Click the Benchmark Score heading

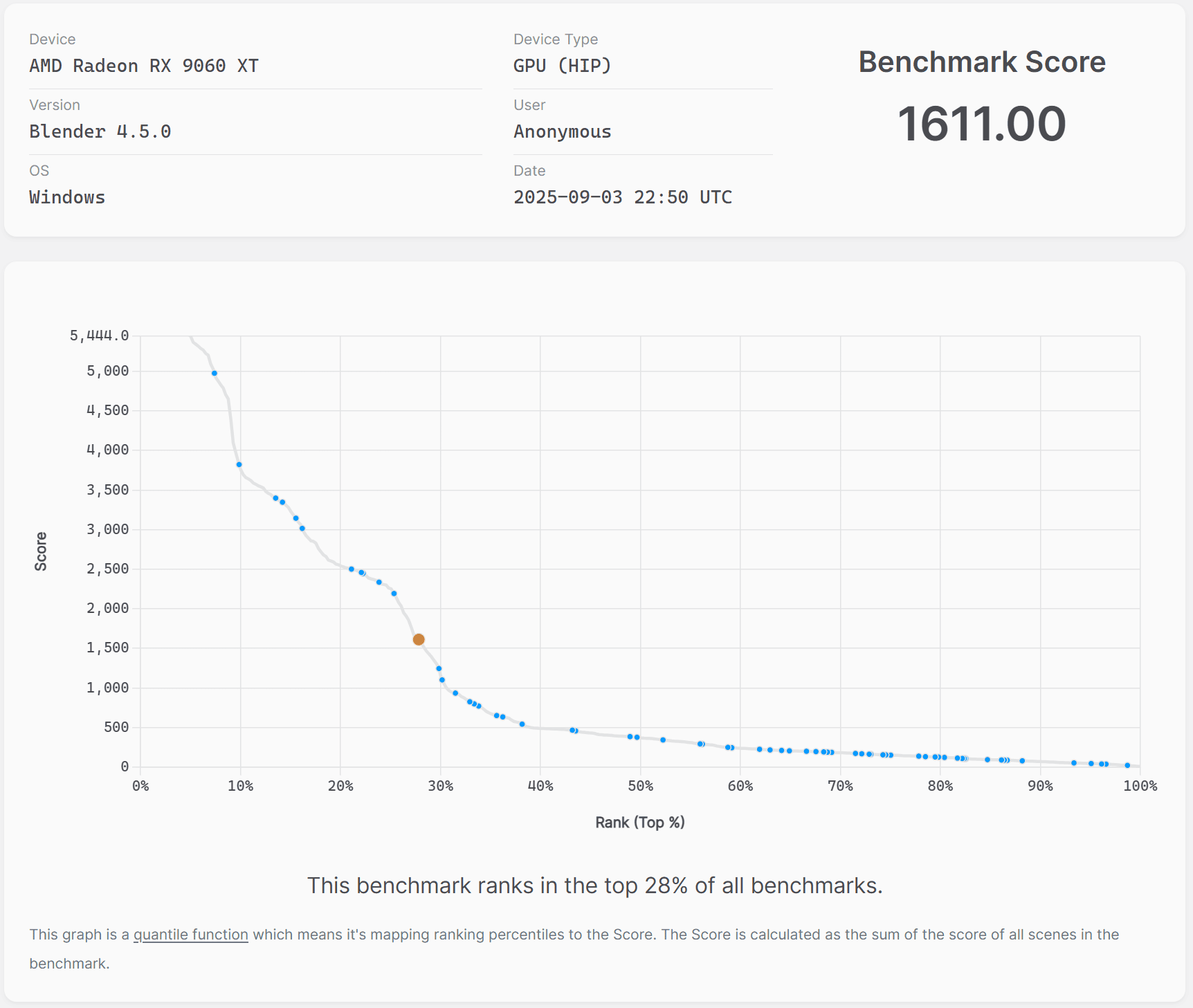(x=981, y=62)
